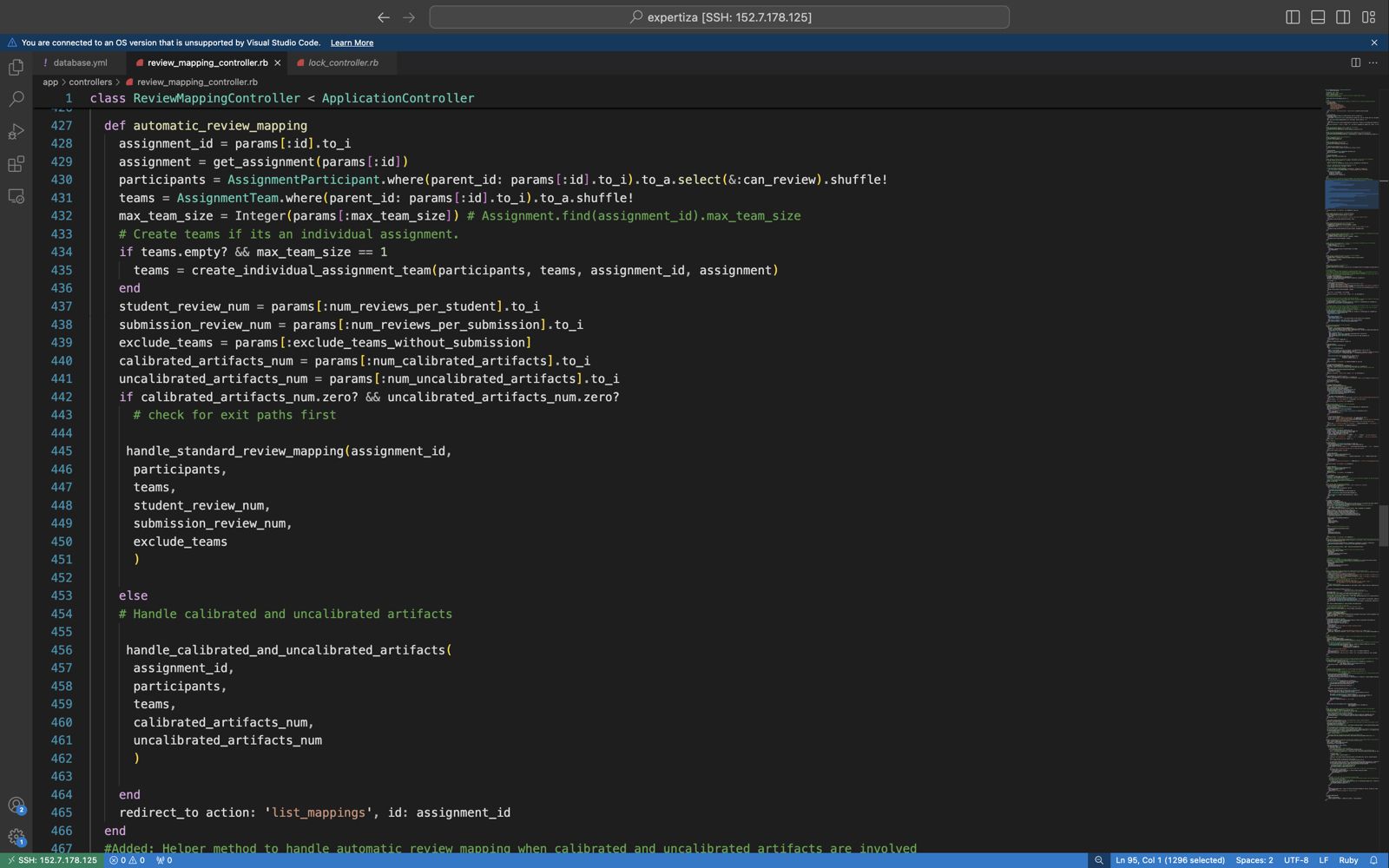Click line number 427
The image size is (1389, 868).
tap(61, 126)
